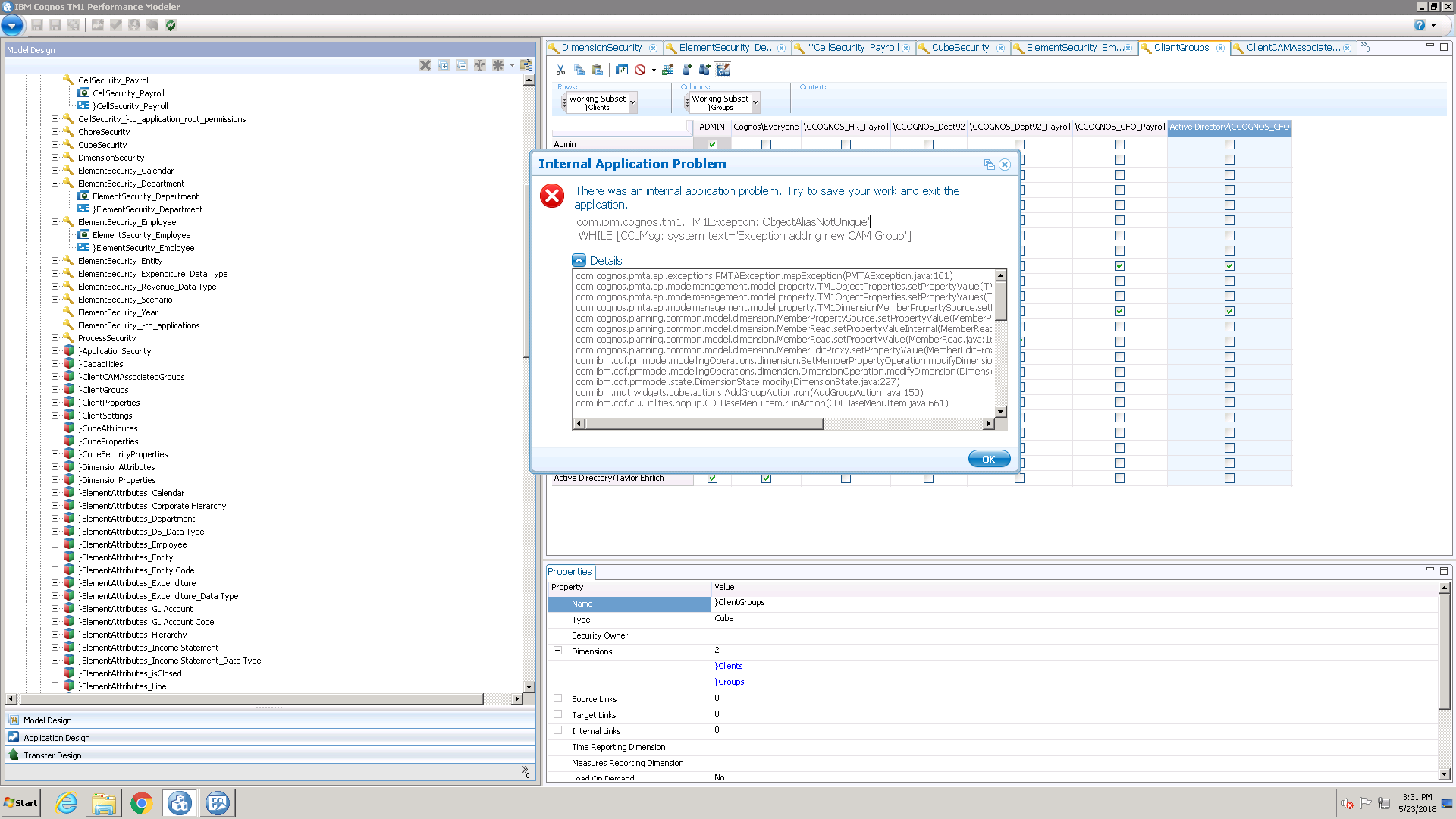Click the Paste icon in cube viewer toolbar
Image resolution: width=1456 pixels, height=819 pixels.
(x=598, y=70)
